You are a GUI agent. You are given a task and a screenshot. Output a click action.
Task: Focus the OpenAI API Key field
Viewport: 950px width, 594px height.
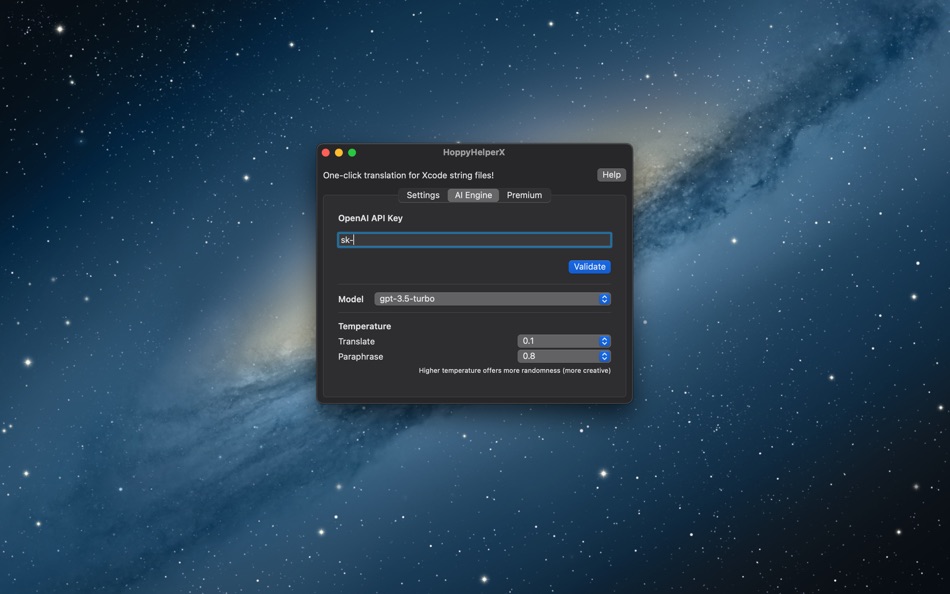(474, 240)
